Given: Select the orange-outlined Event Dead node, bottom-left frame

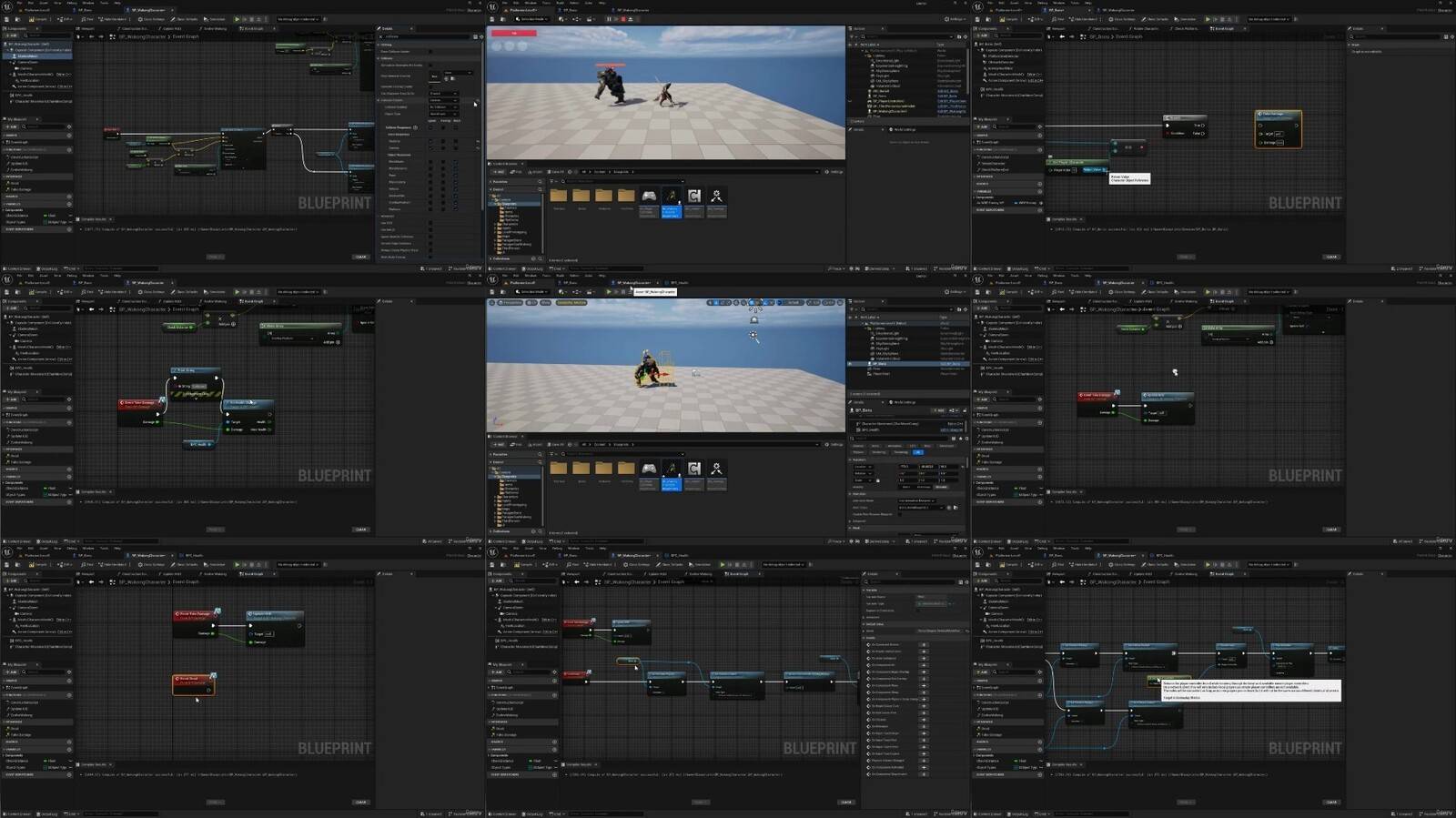Looking at the screenshot, I should click(x=193, y=683).
